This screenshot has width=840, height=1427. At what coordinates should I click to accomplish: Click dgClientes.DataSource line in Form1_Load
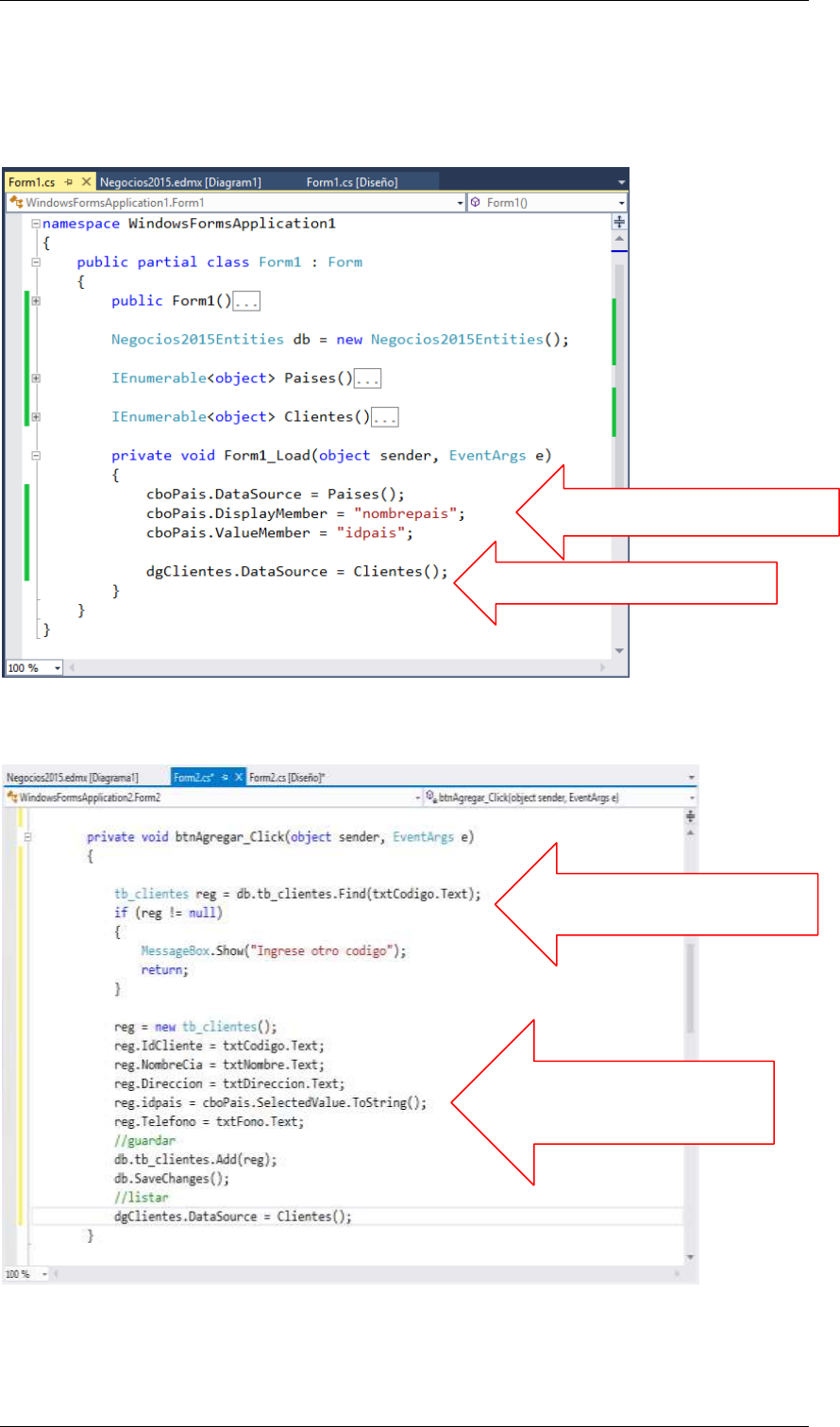pos(297,571)
